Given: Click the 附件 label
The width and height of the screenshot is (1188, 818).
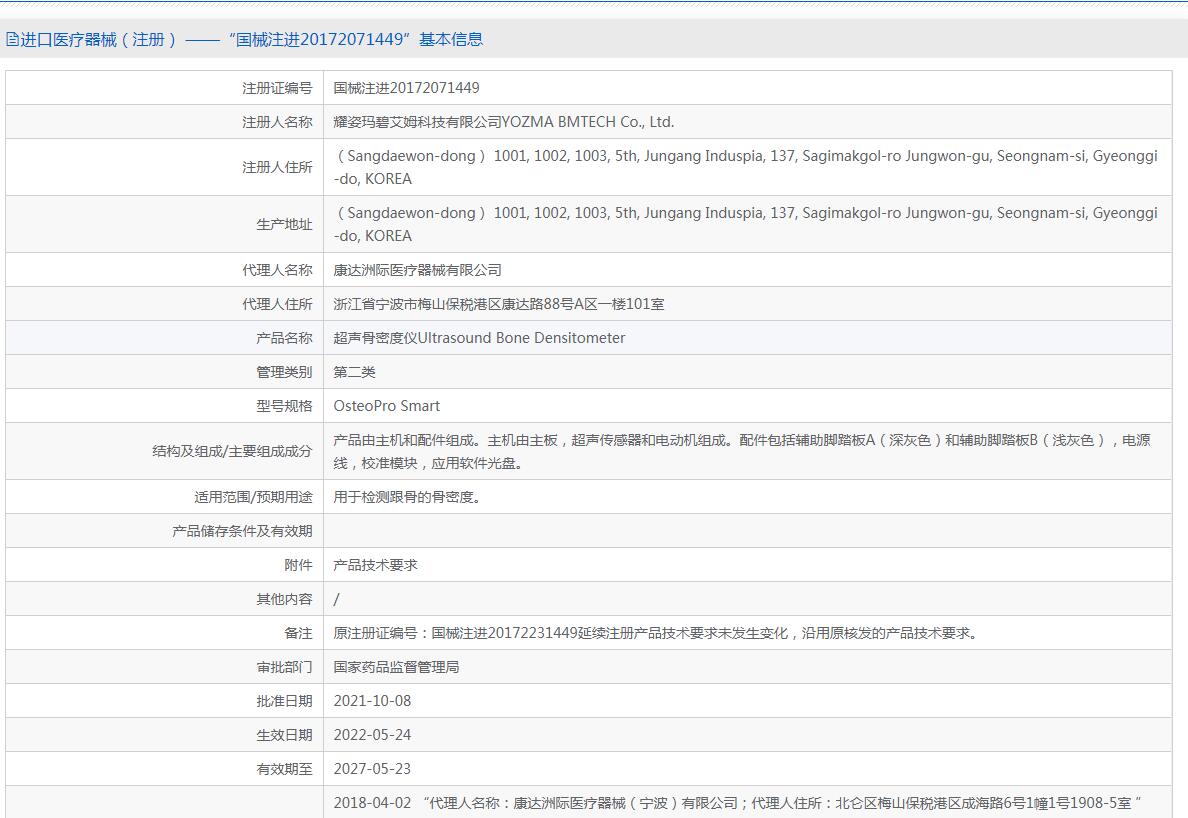Looking at the screenshot, I should 299,565.
